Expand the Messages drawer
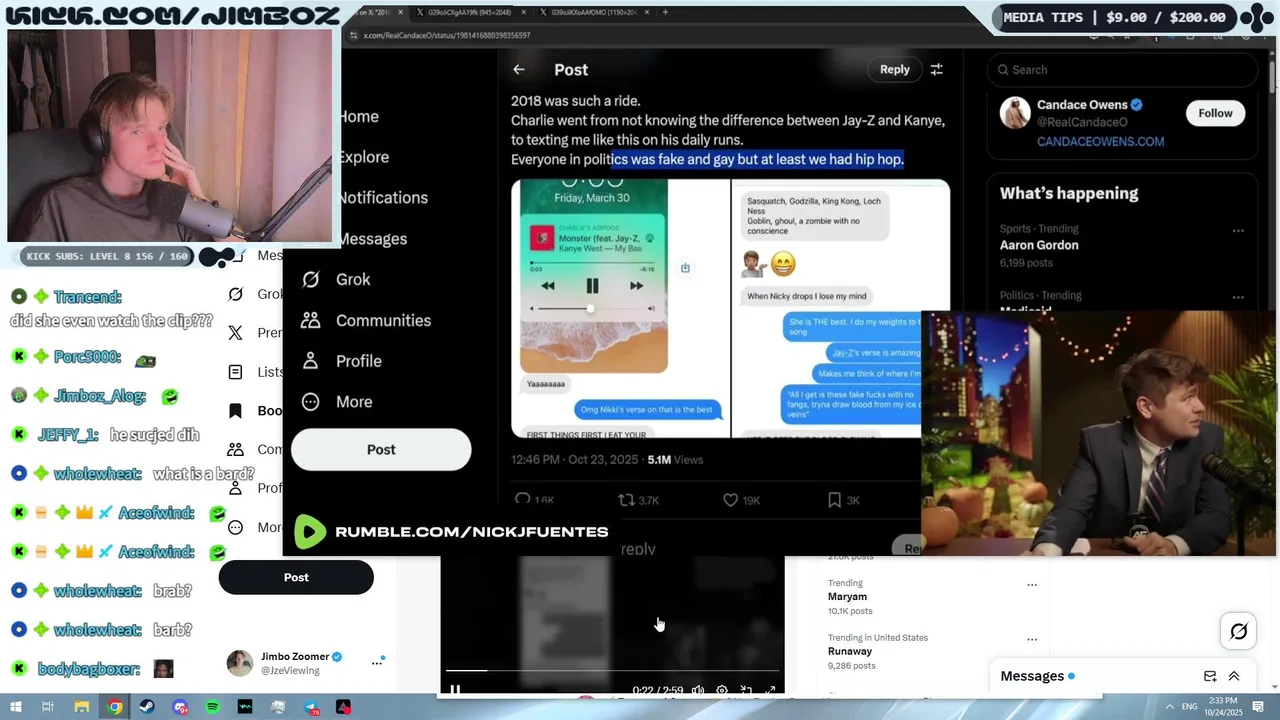The width and height of the screenshot is (1280, 720). (x=1234, y=676)
